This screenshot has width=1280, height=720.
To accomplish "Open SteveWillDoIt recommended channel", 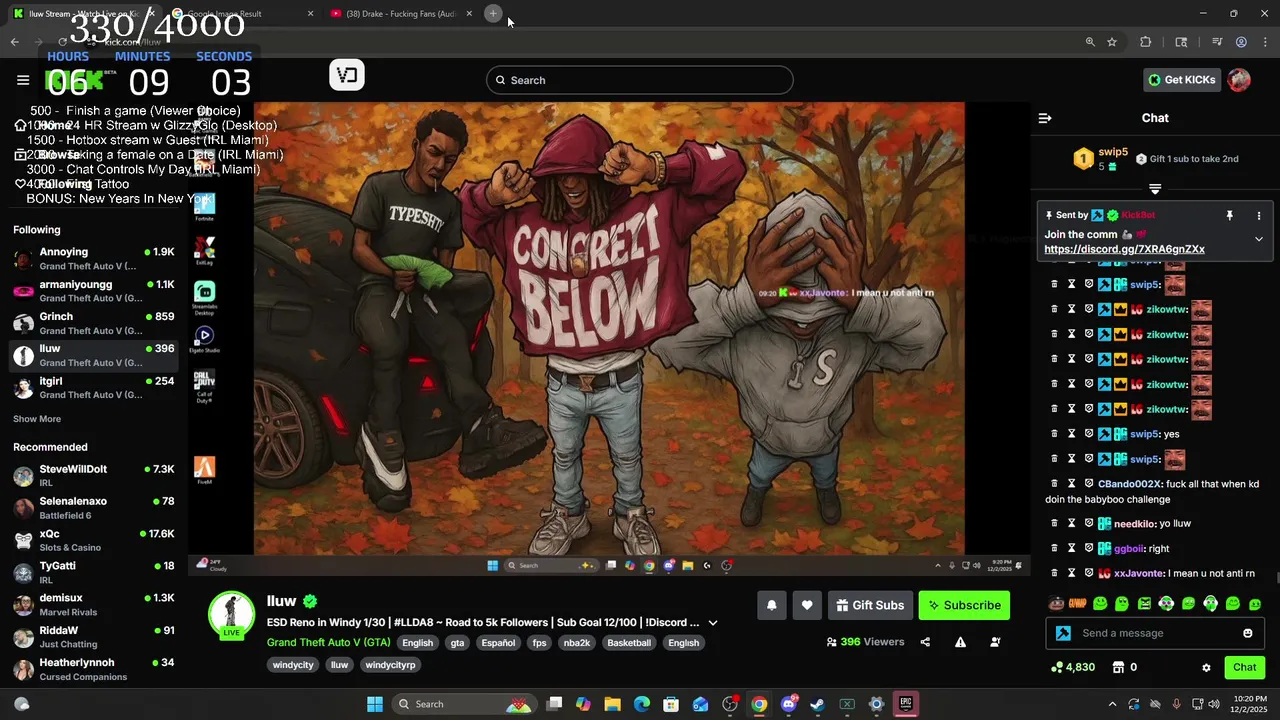I will [94, 475].
